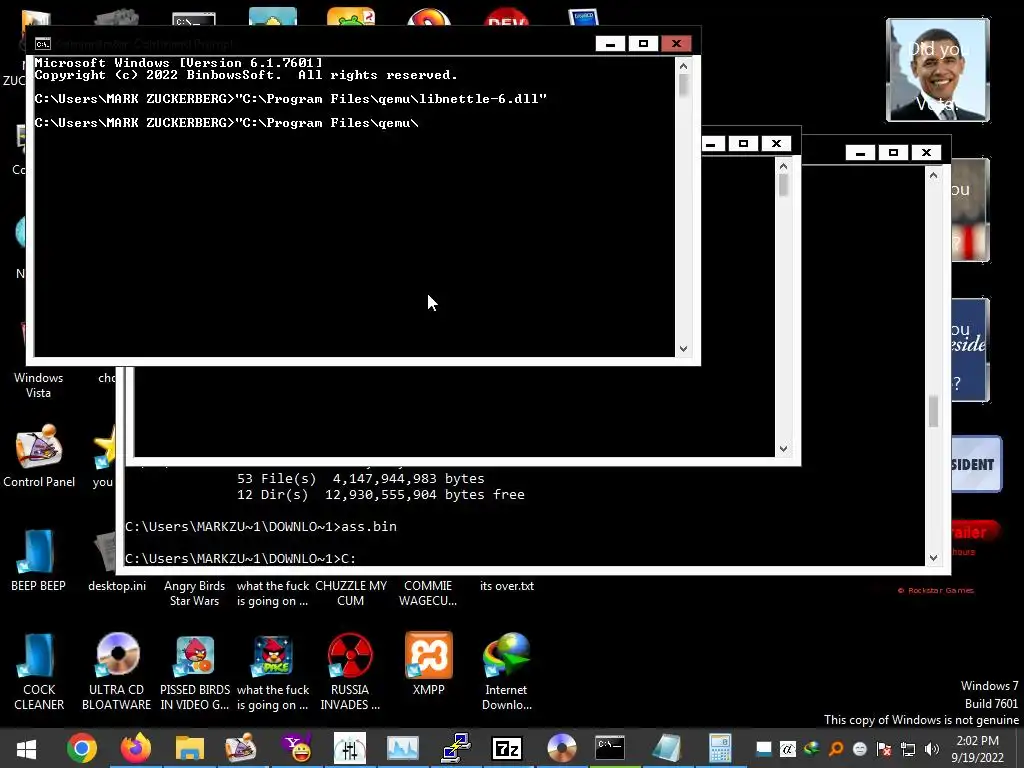Click the volume speaker tray icon
The image size is (1024, 768).
tap(932, 749)
